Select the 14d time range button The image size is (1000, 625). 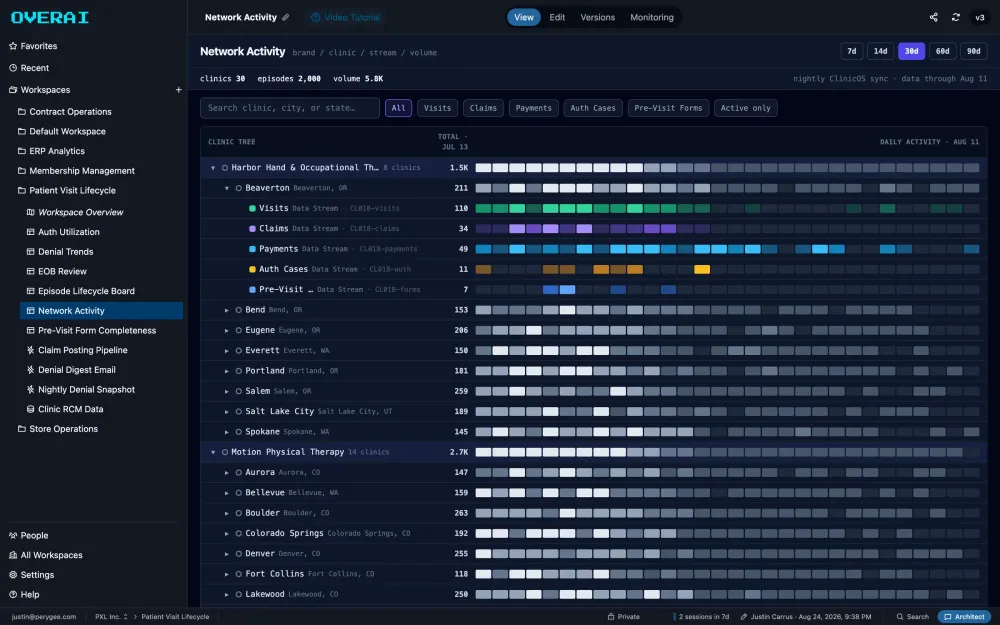pyautogui.click(x=881, y=51)
